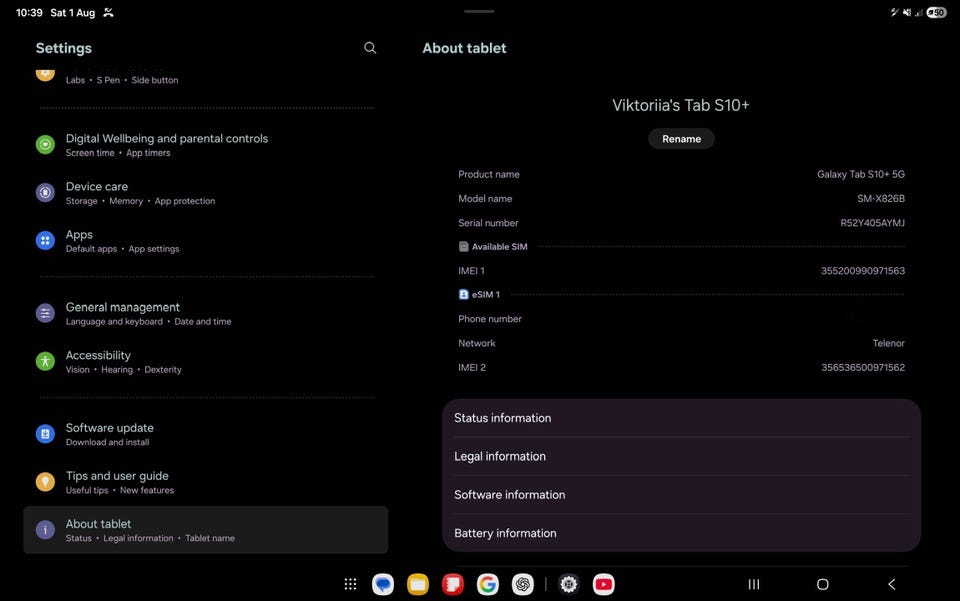Image resolution: width=960 pixels, height=601 pixels.
Task: Tap the Tips lightbulb icon
Action: 45,482
